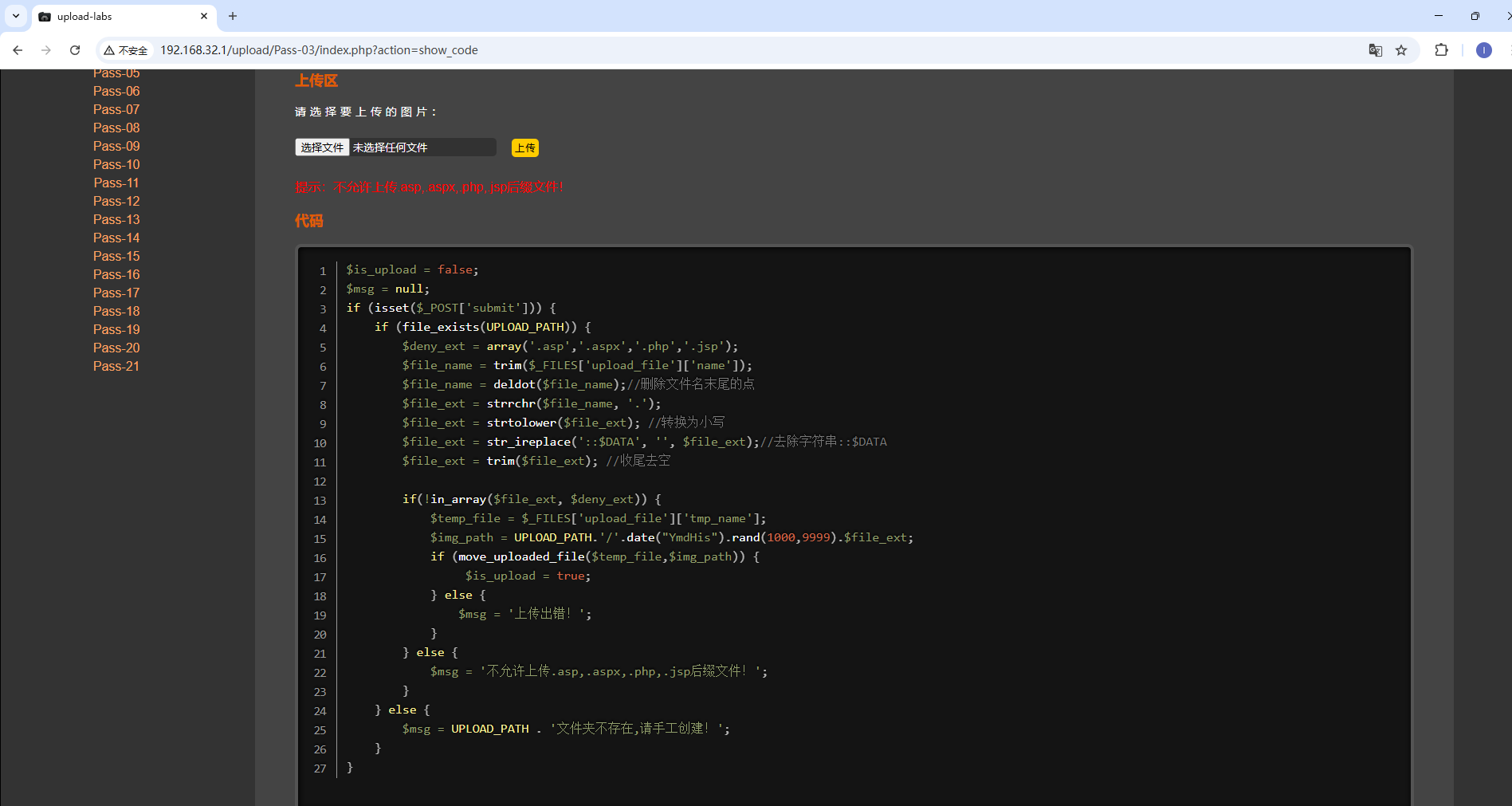Click the strrchr($file_name, '.') code line

[x=532, y=403]
